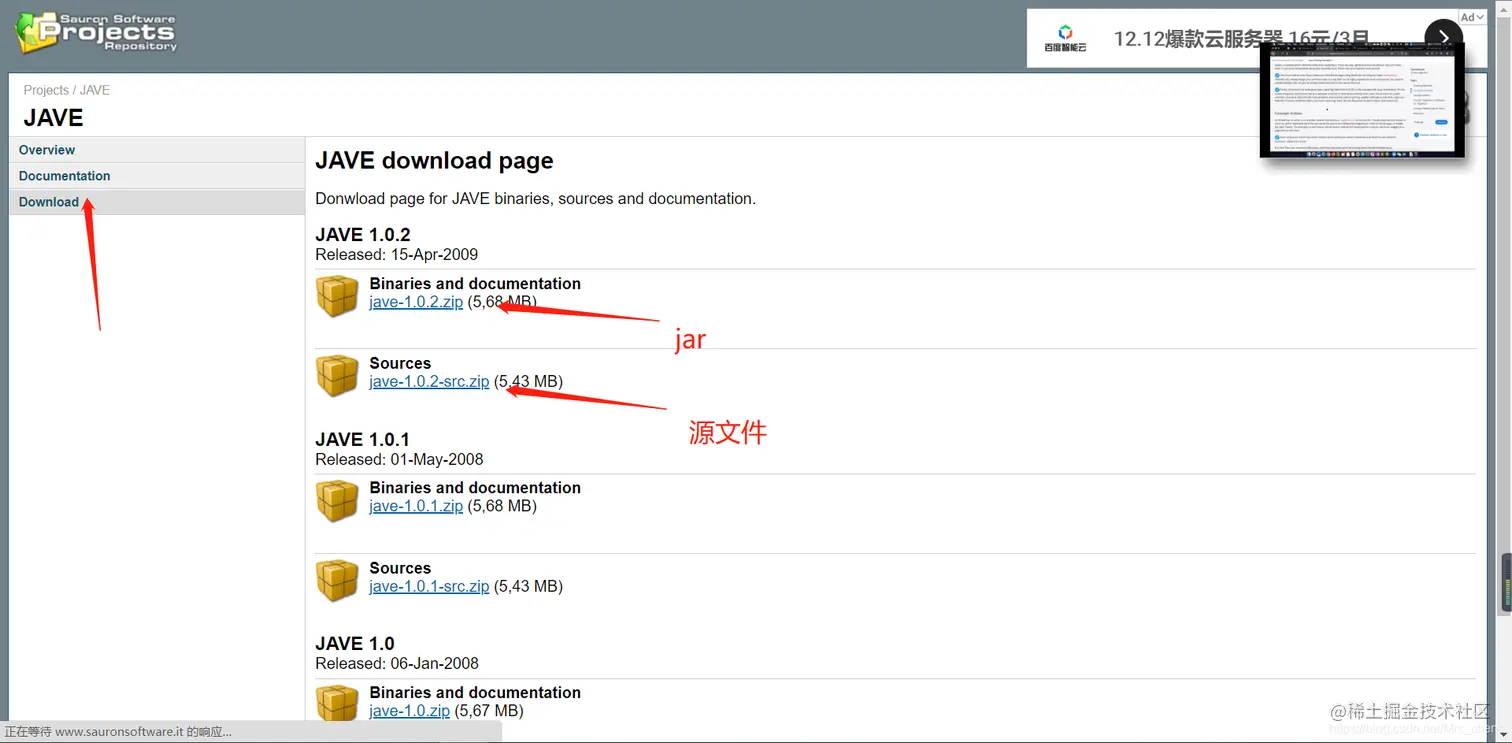
Task: Click the Ad label badge
Action: click(x=1470, y=17)
